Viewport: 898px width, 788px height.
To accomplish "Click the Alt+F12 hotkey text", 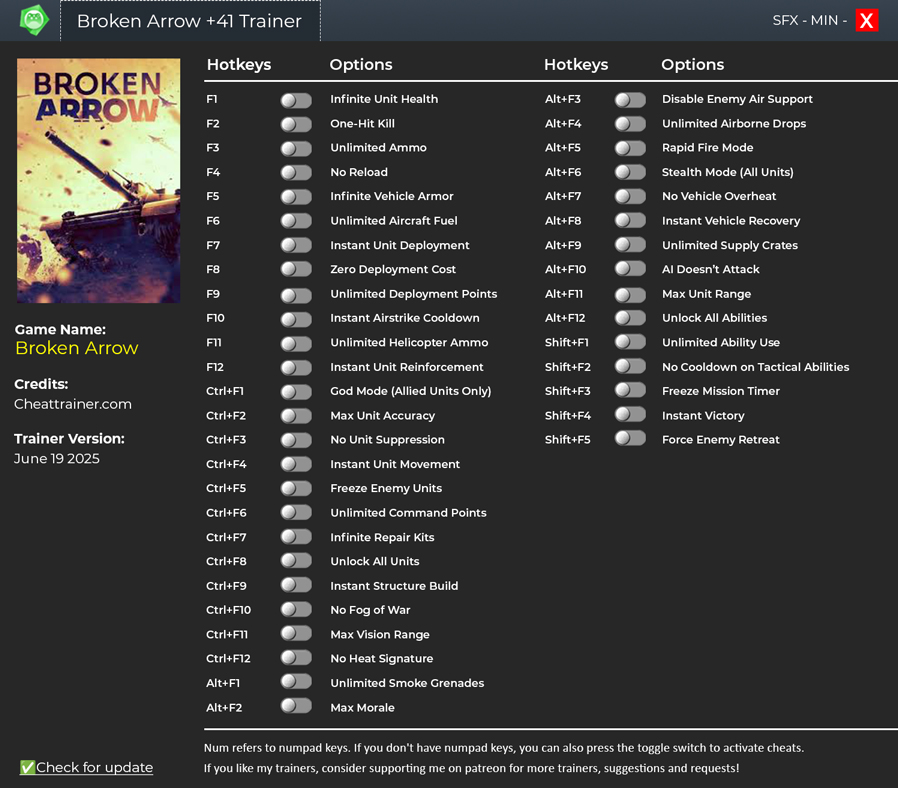I will coord(565,318).
